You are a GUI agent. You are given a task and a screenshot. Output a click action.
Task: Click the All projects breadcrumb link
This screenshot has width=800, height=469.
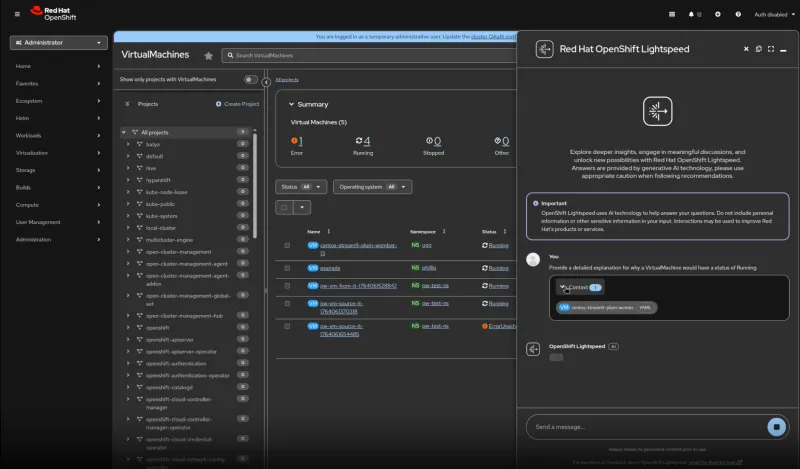click(287, 80)
